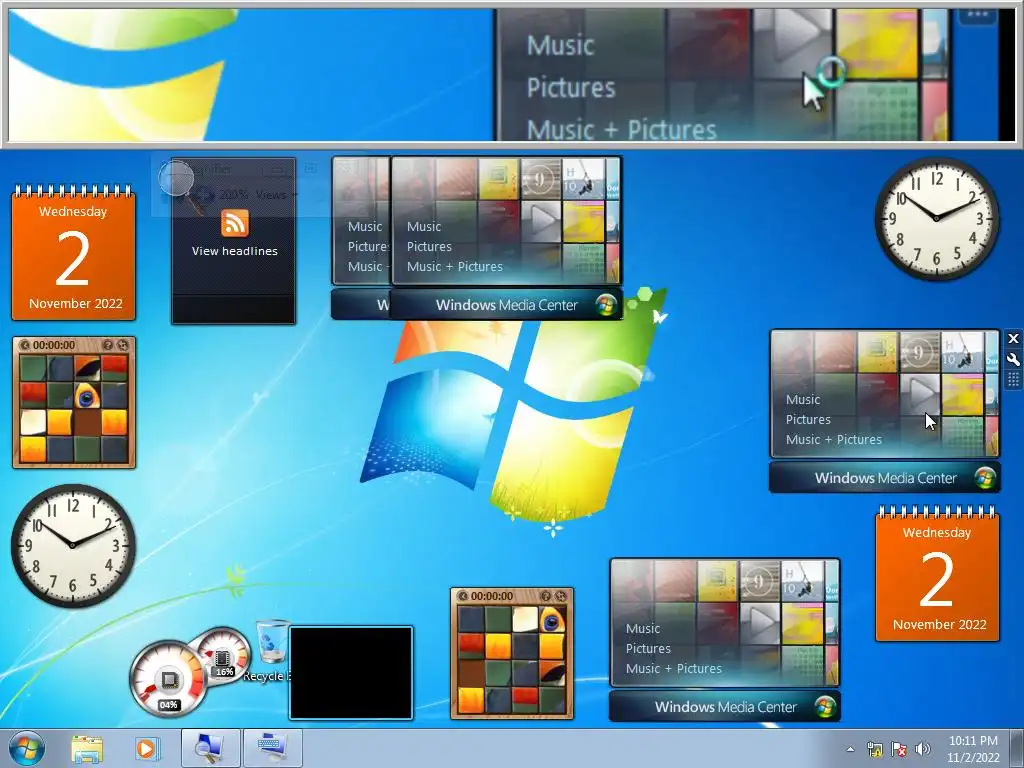Pause timer icon on puzzle beside slide show
Screen dimensions: 1024x768
tap(463, 596)
